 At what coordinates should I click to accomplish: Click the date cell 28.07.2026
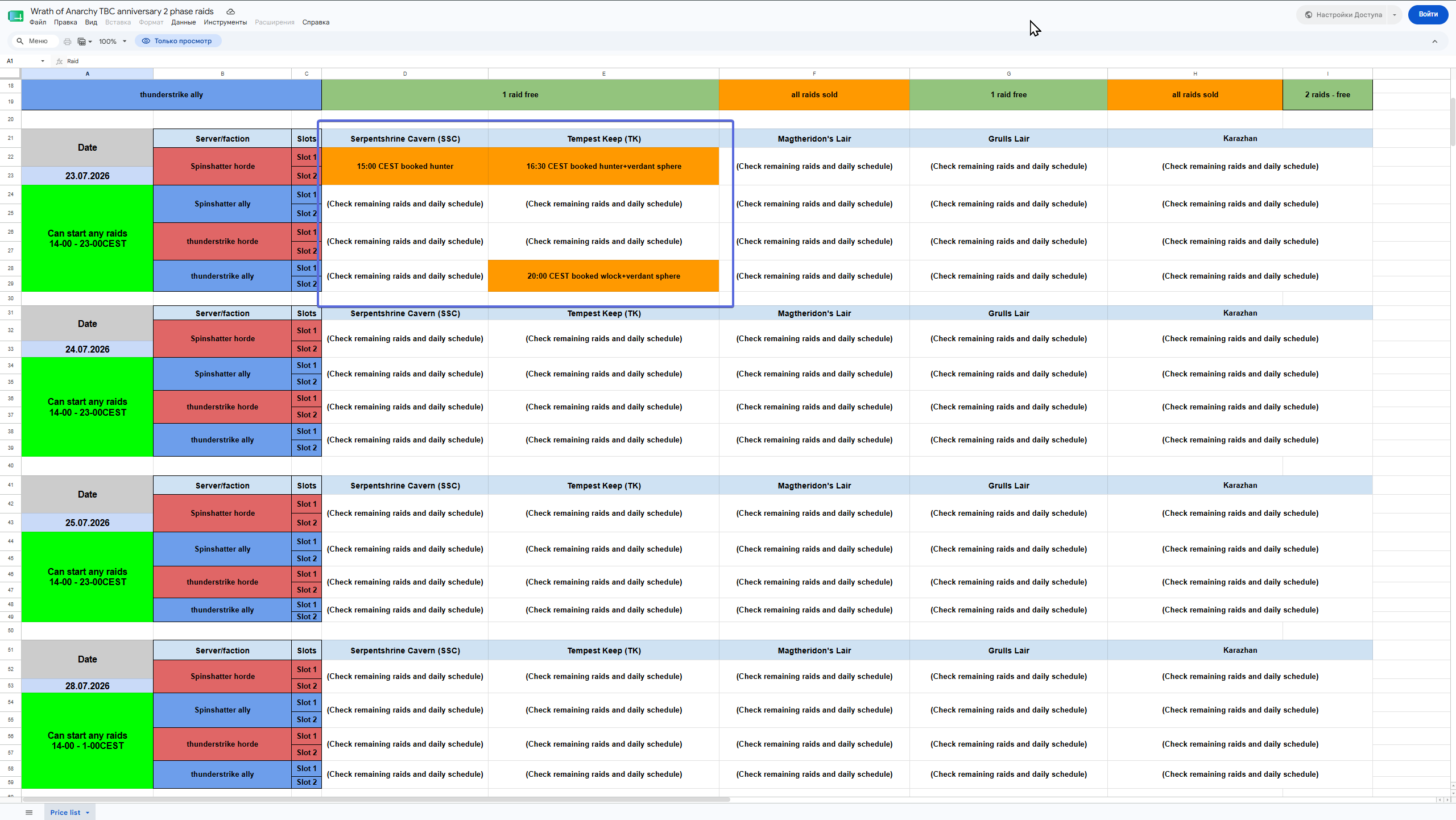click(87, 686)
